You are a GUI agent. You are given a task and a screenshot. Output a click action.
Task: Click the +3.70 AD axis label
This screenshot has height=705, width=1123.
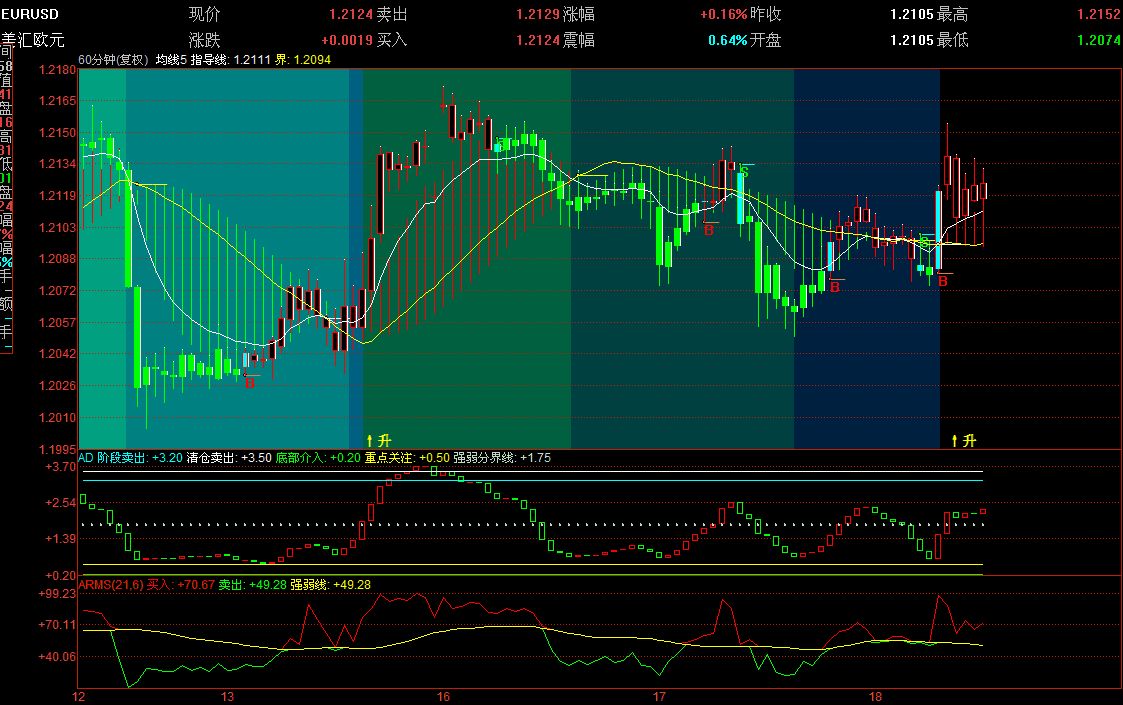(x=60, y=466)
